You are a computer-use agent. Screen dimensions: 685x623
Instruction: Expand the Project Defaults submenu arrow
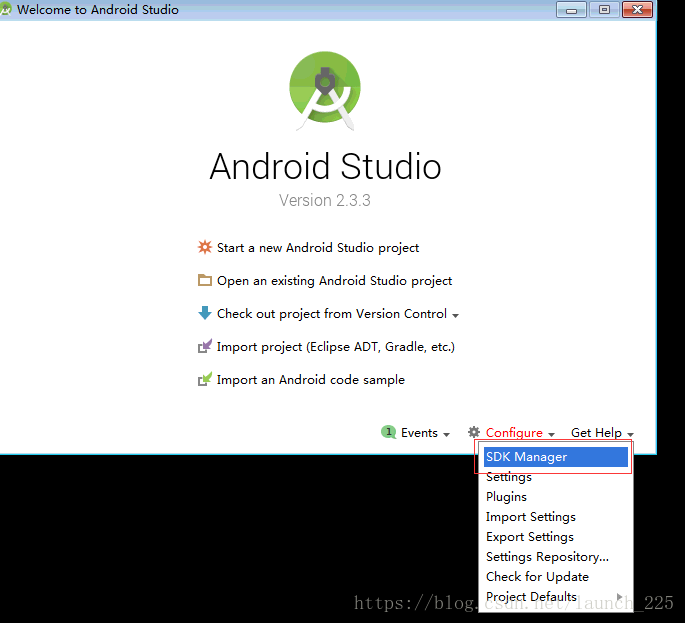[x=619, y=596]
